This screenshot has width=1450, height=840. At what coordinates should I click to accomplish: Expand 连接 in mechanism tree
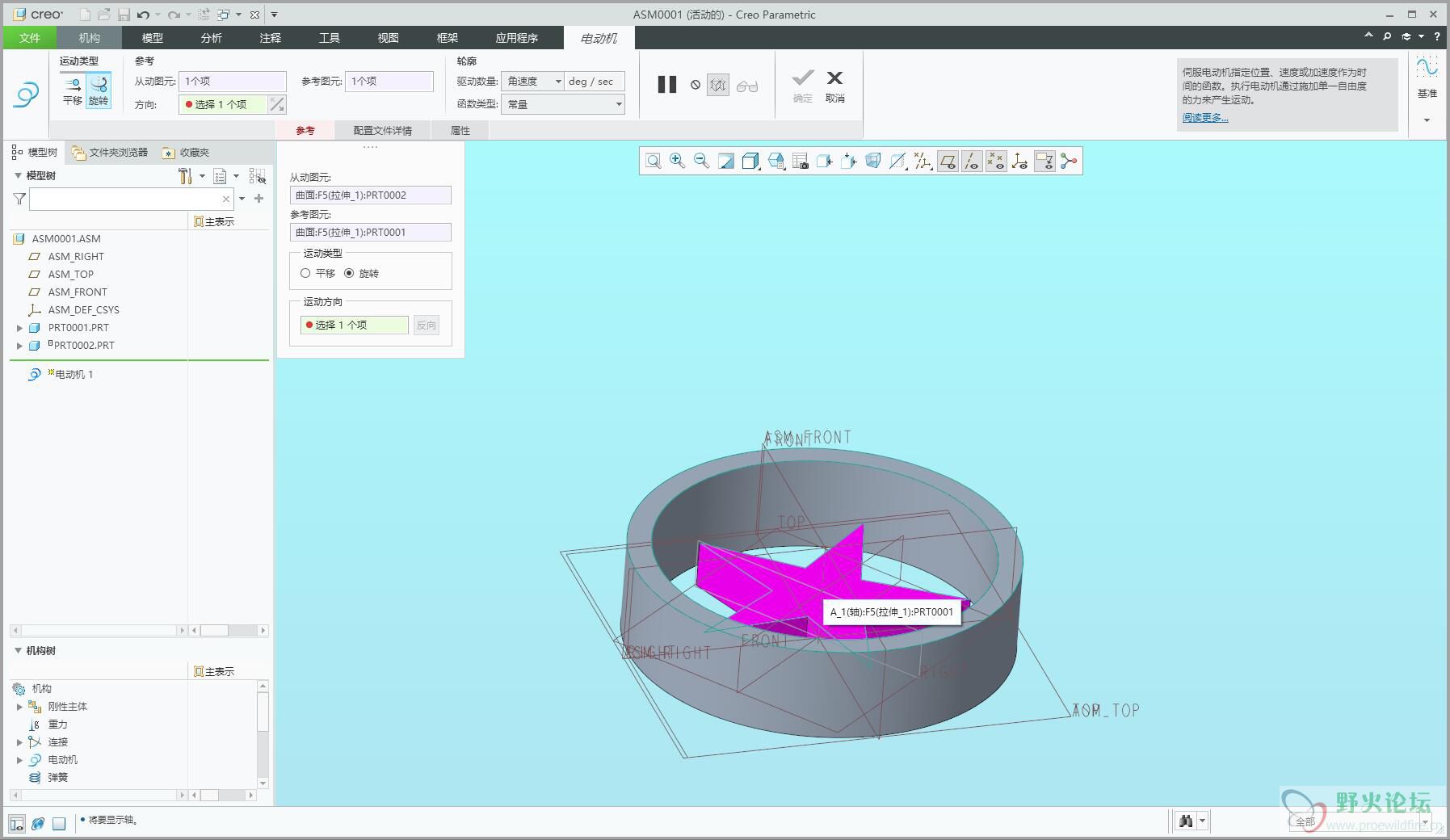pos(19,742)
